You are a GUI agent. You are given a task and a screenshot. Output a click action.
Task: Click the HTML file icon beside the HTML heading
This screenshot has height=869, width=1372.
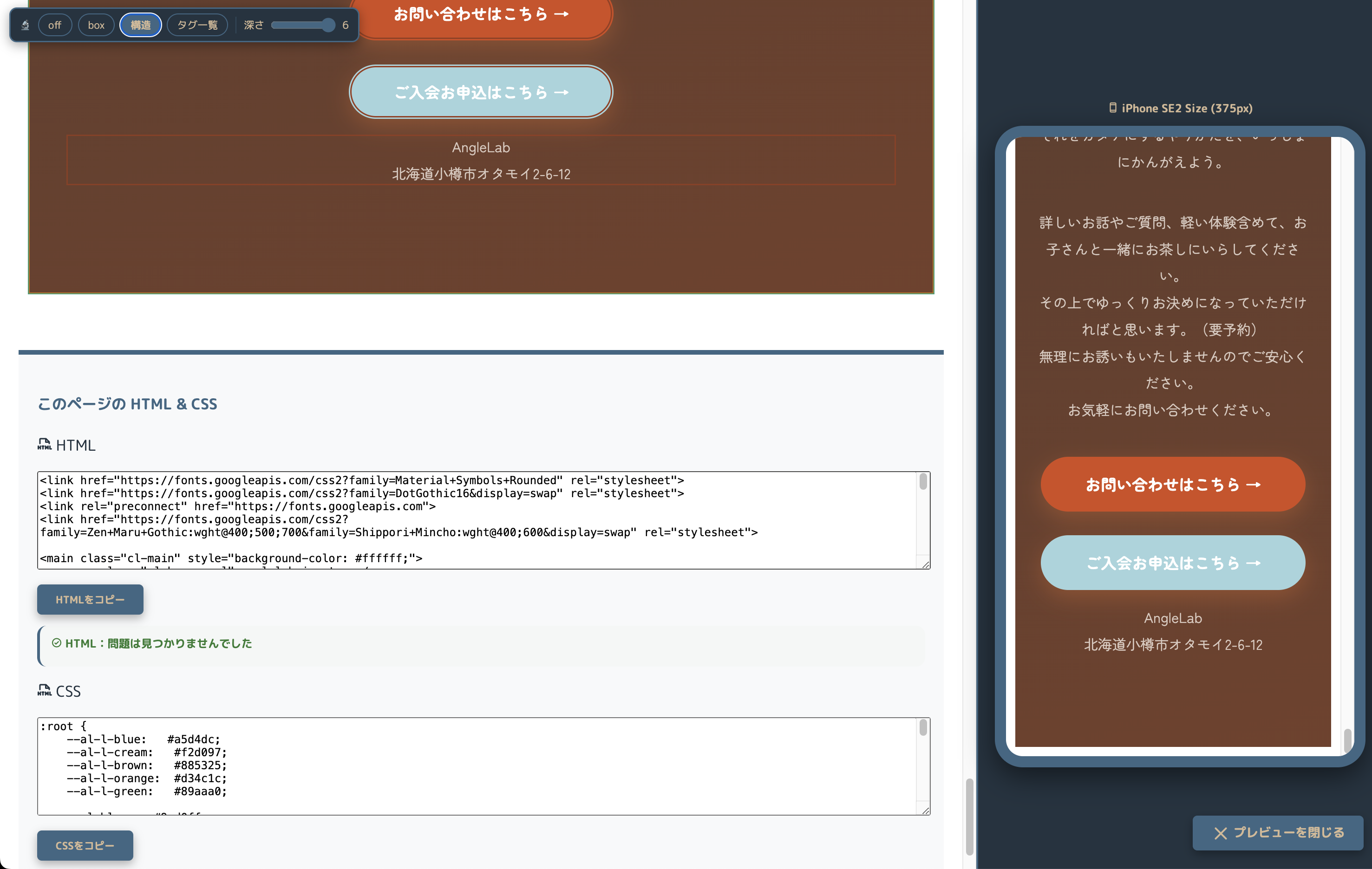tap(45, 445)
